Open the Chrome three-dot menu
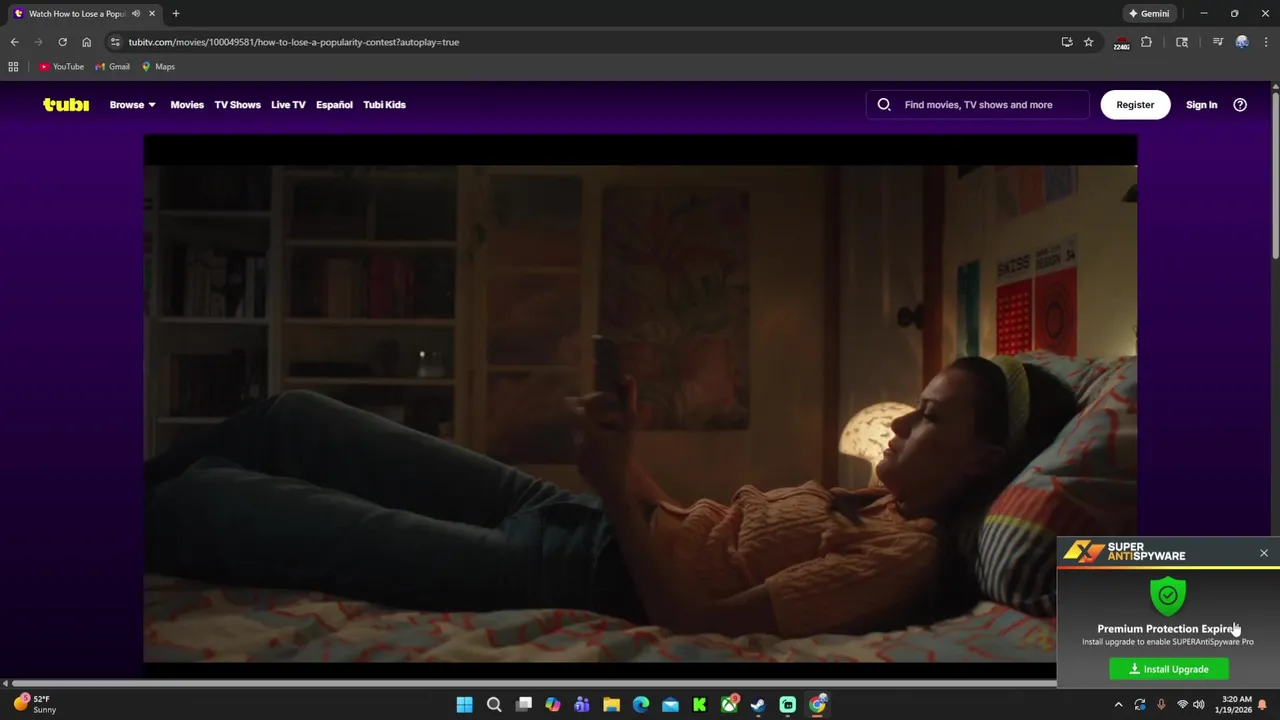1280x720 pixels. (x=1266, y=42)
